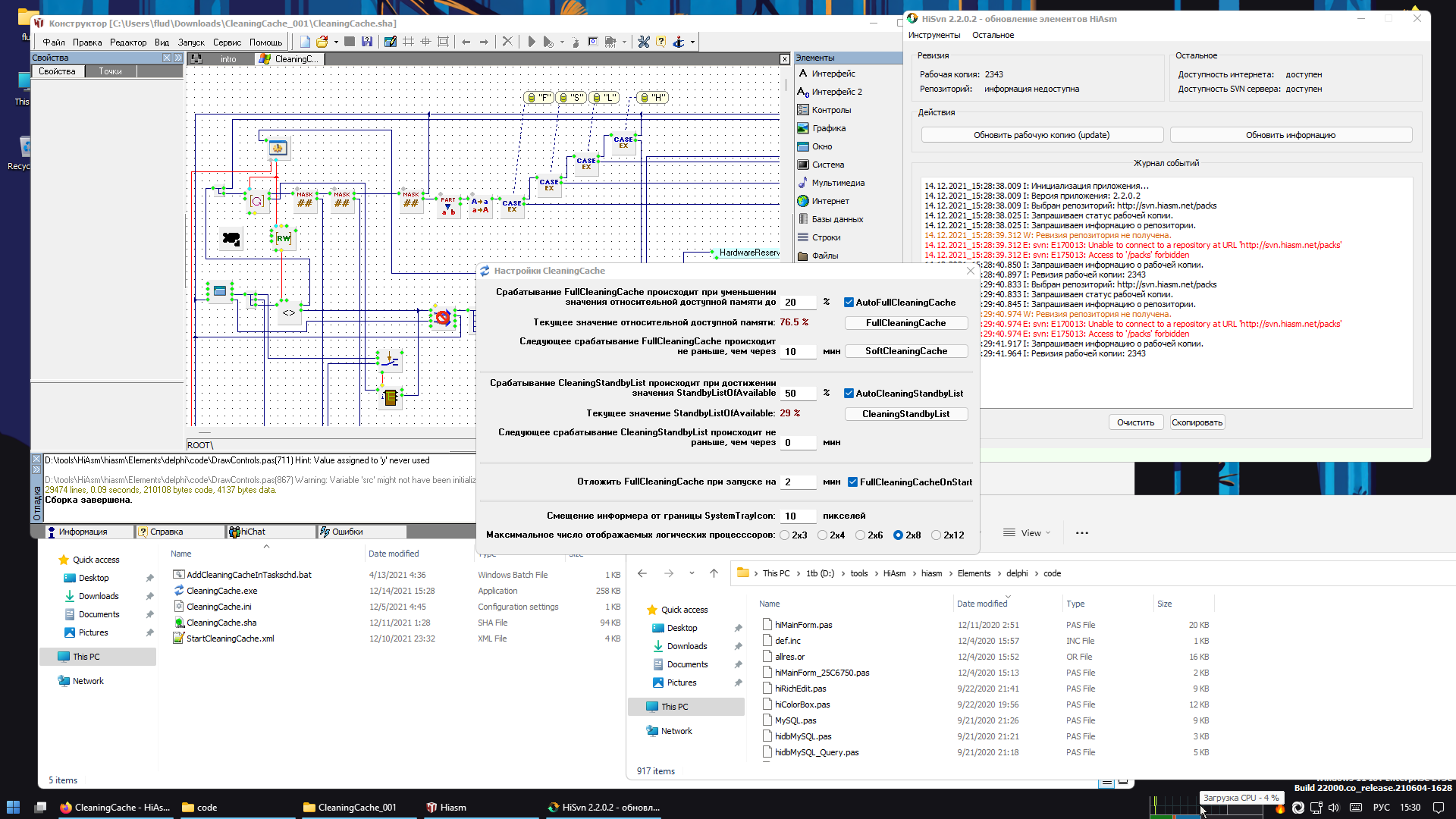Viewport: 1456px width, 819px height.
Task: Toggle the AutoCleaningStandbyList checkbox
Action: pos(849,394)
